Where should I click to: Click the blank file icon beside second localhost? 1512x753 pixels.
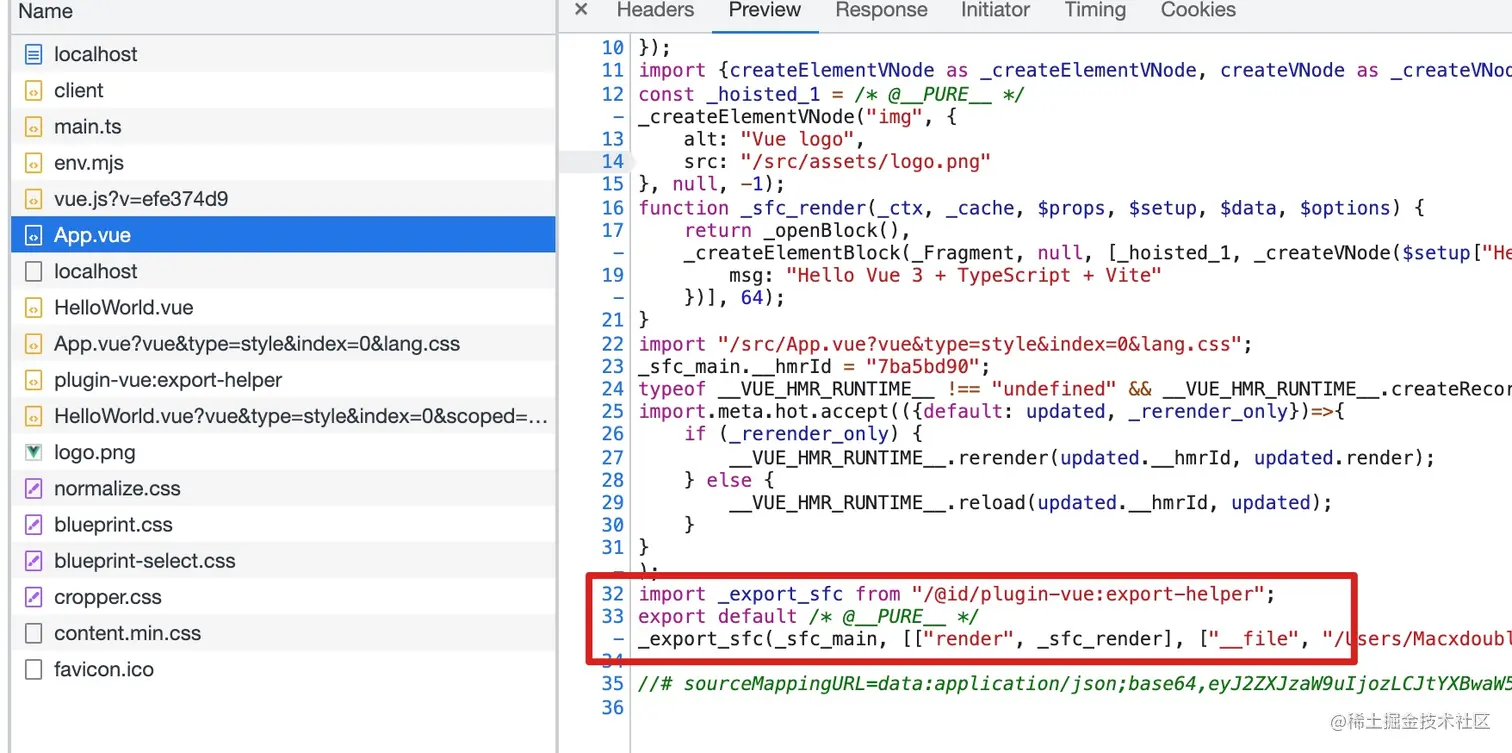(33, 271)
